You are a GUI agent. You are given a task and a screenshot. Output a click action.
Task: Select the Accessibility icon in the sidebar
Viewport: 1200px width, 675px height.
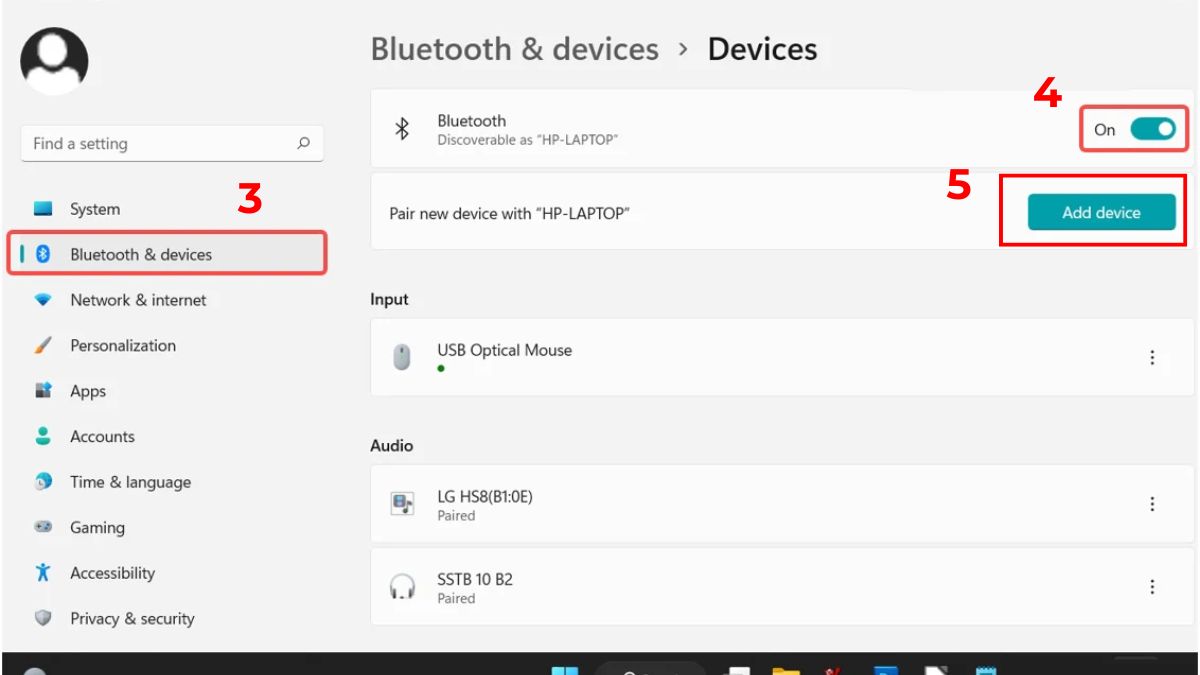coord(43,573)
